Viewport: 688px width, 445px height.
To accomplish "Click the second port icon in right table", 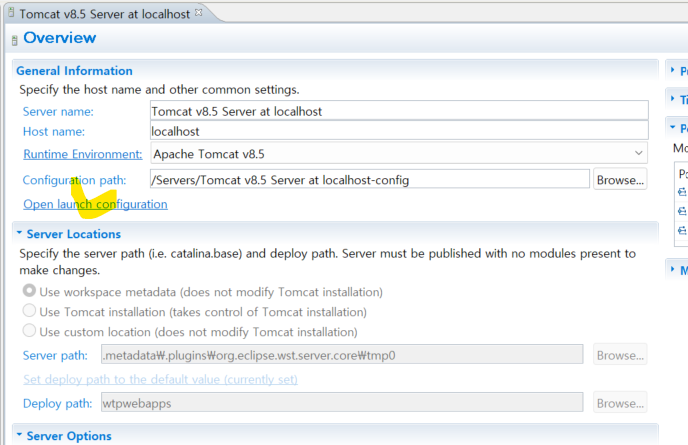I will click(682, 211).
